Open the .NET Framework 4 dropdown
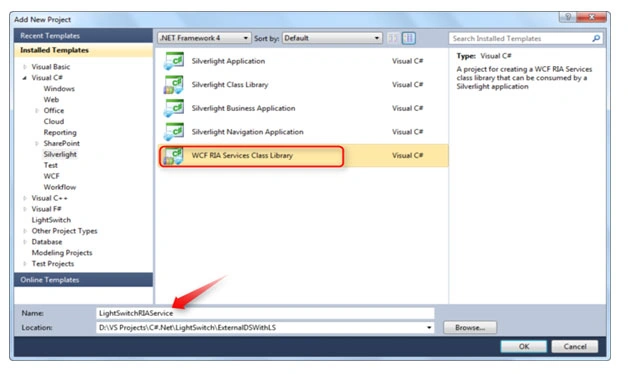628x374 pixels. click(204, 38)
